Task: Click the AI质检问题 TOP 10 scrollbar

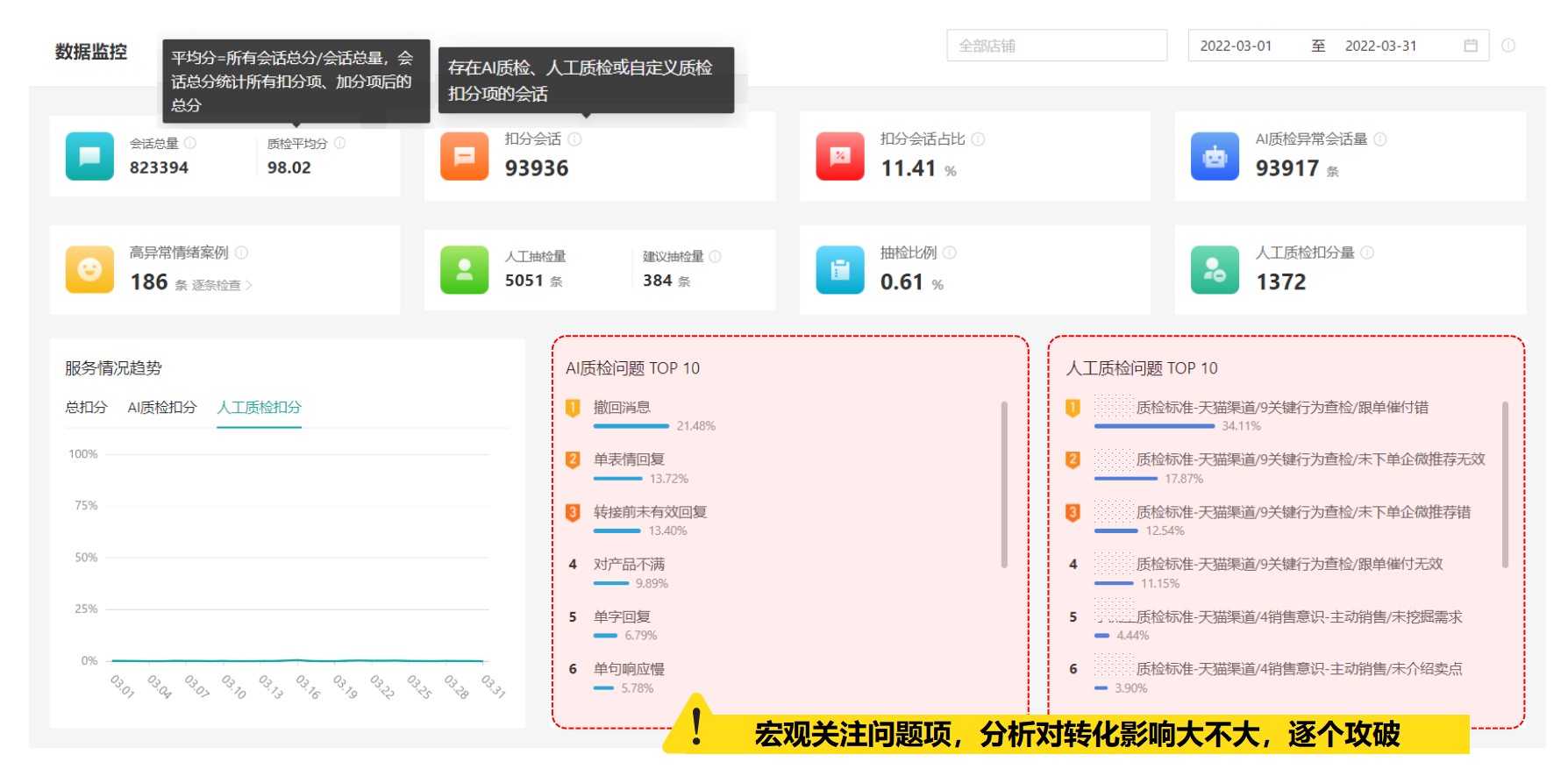Action: (1004, 484)
